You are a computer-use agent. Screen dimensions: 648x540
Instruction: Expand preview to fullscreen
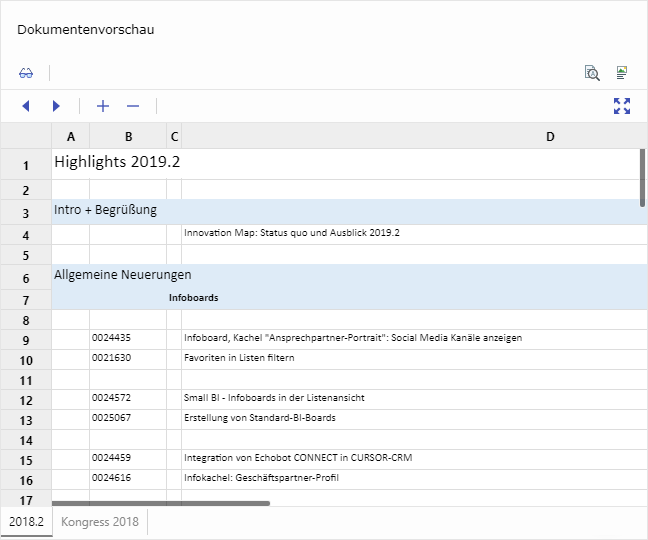click(622, 106)
